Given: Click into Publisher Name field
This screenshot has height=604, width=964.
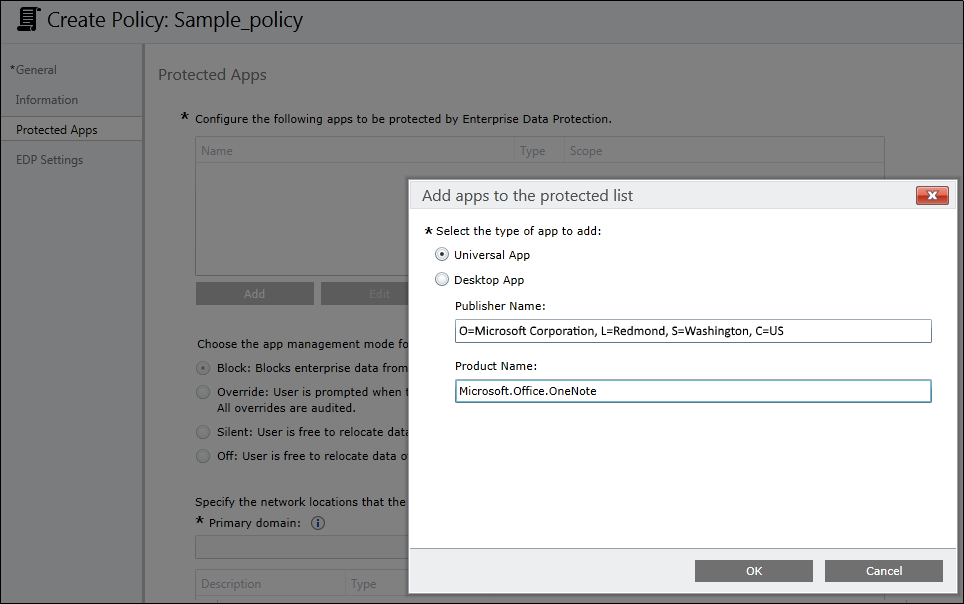Looking at the screenshot, I should click(692, 331).
